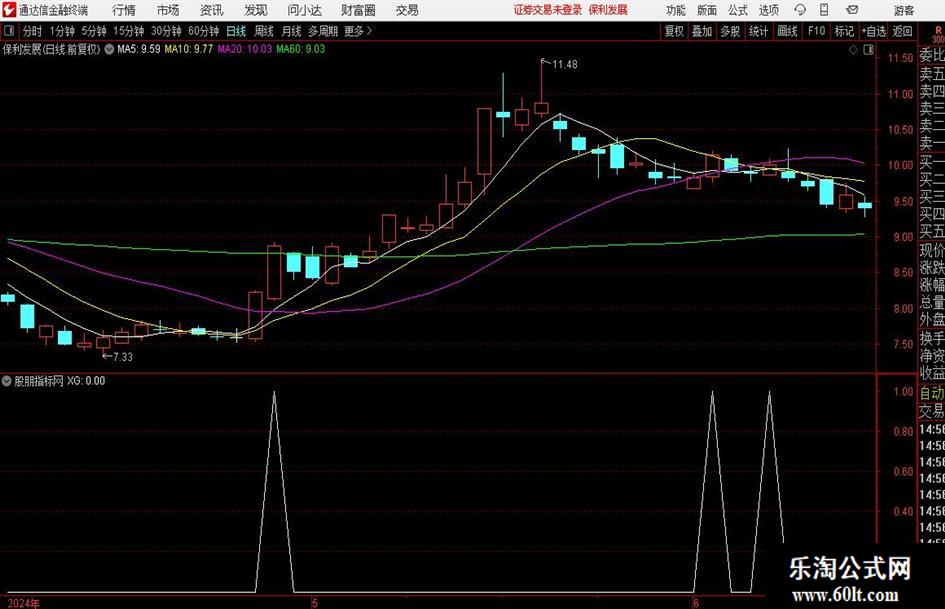
Task: Open the 版面 menu
Action: click(x=706, y=10)
